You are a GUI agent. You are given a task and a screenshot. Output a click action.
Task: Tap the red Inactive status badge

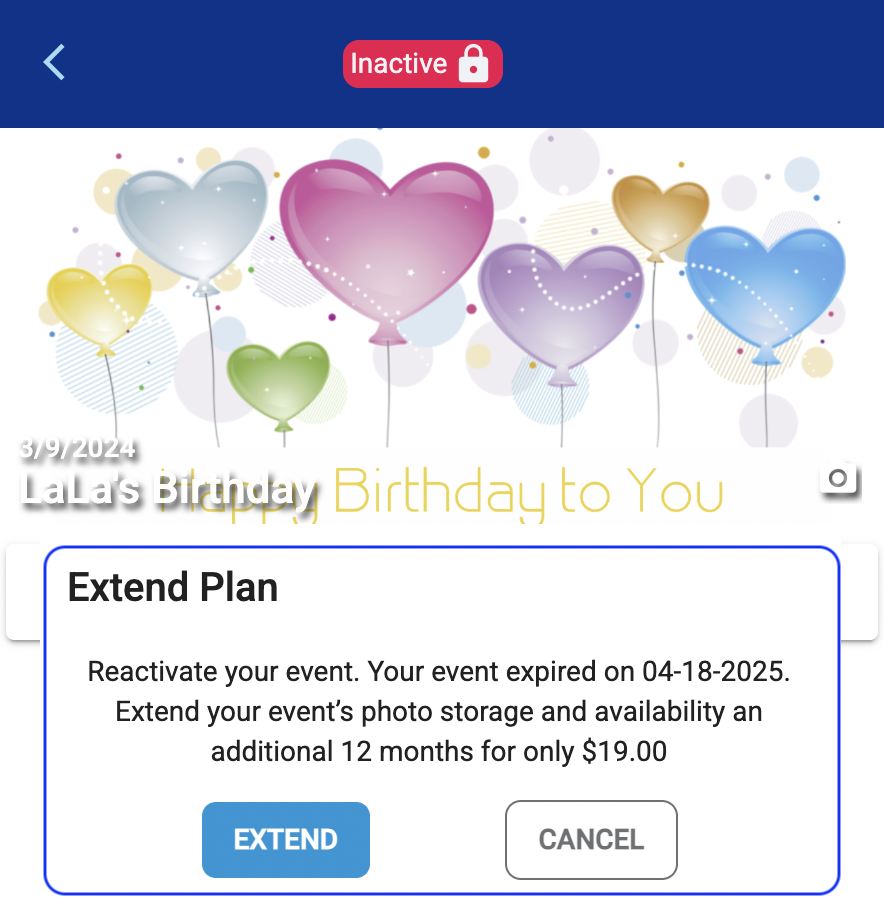pos(422,64)
